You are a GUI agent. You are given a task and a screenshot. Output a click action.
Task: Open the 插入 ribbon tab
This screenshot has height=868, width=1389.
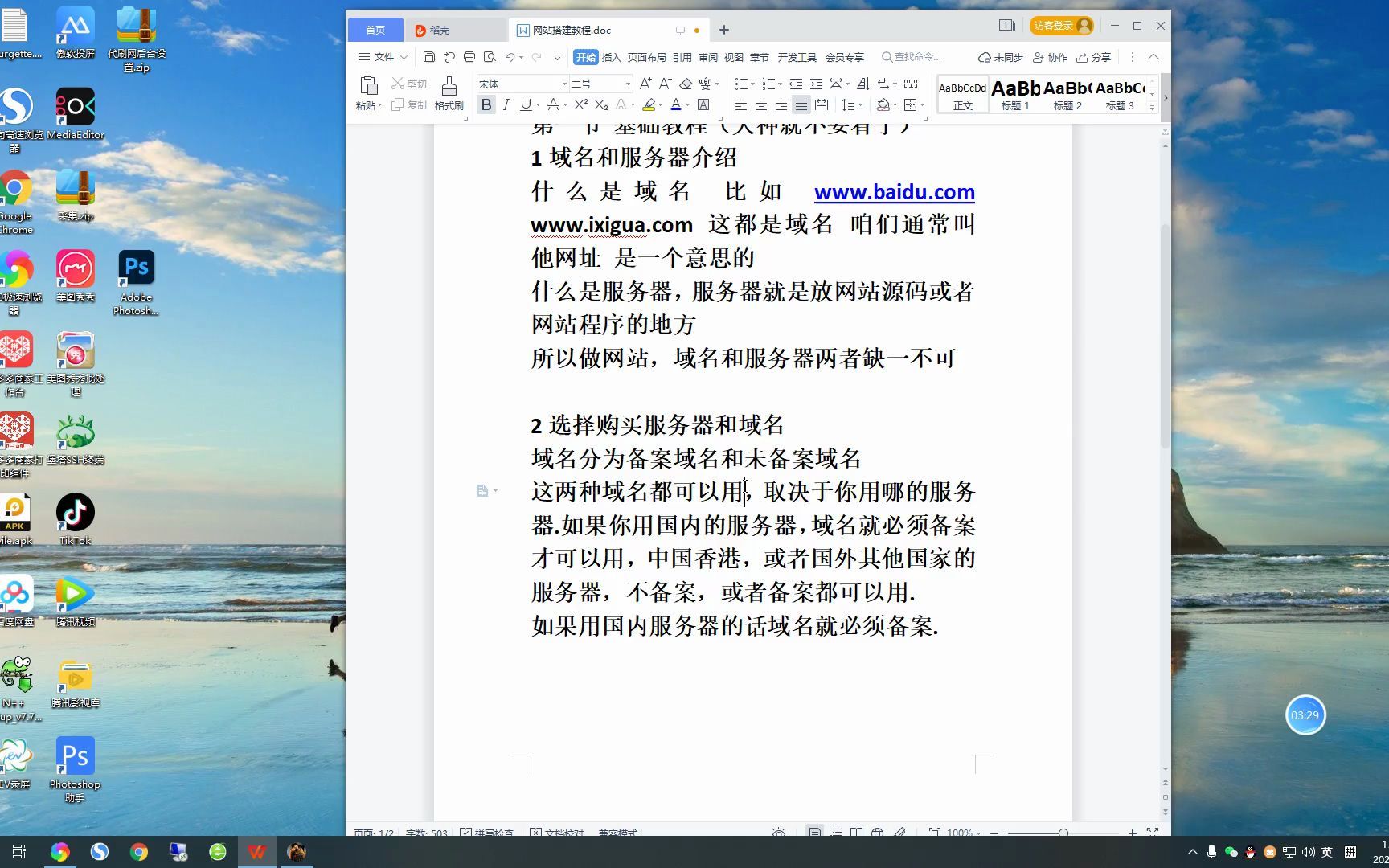click(612, 57)
